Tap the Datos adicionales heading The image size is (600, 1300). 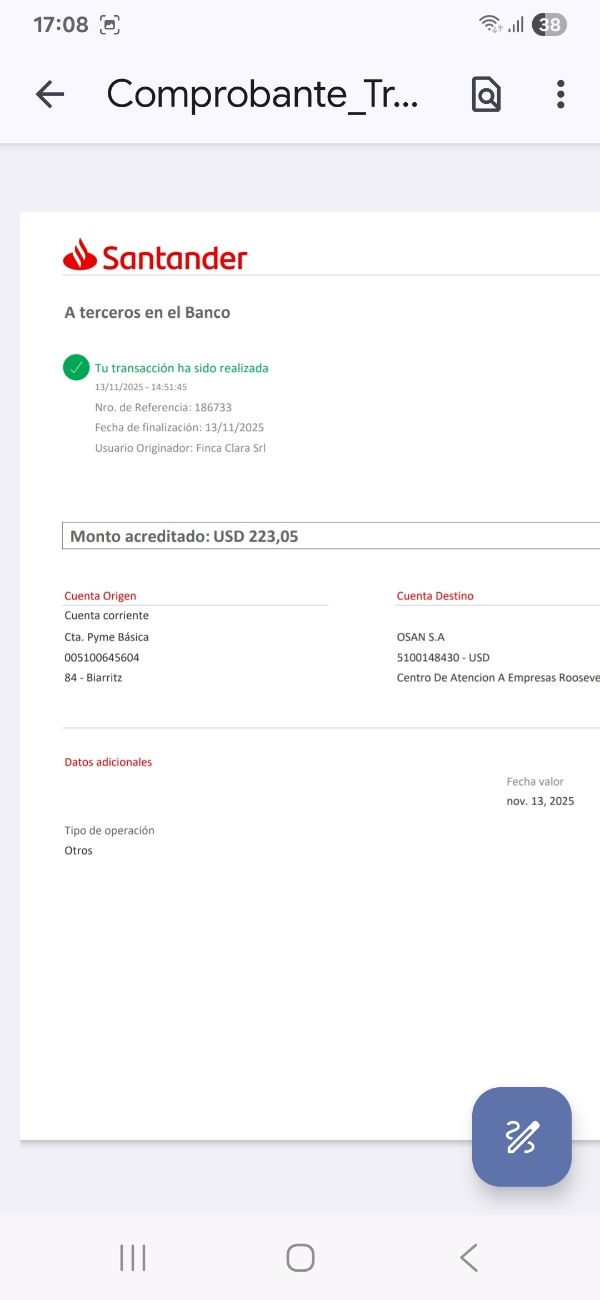[x=108, y=762]
